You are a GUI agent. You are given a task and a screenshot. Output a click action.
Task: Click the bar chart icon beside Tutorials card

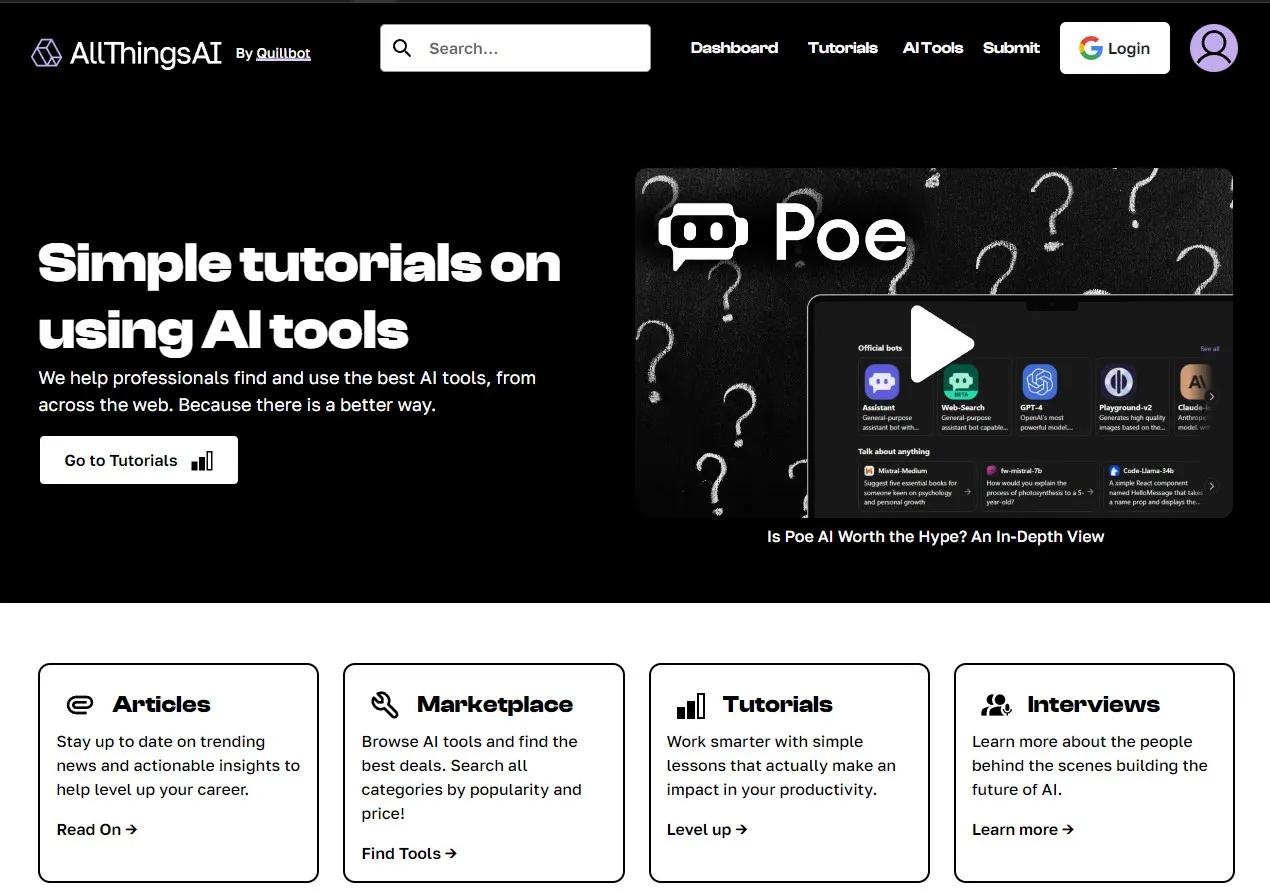click(690, 706)
